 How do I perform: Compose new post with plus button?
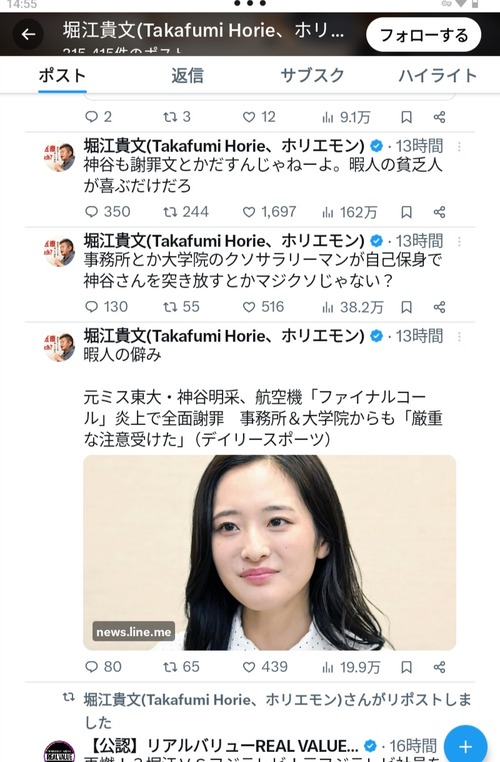466,746
